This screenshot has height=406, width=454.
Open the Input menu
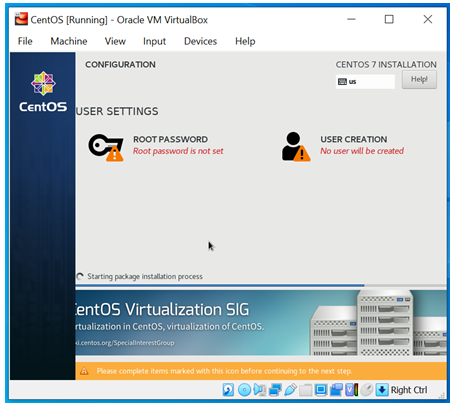pyautogui.click(x=154, y=41)
